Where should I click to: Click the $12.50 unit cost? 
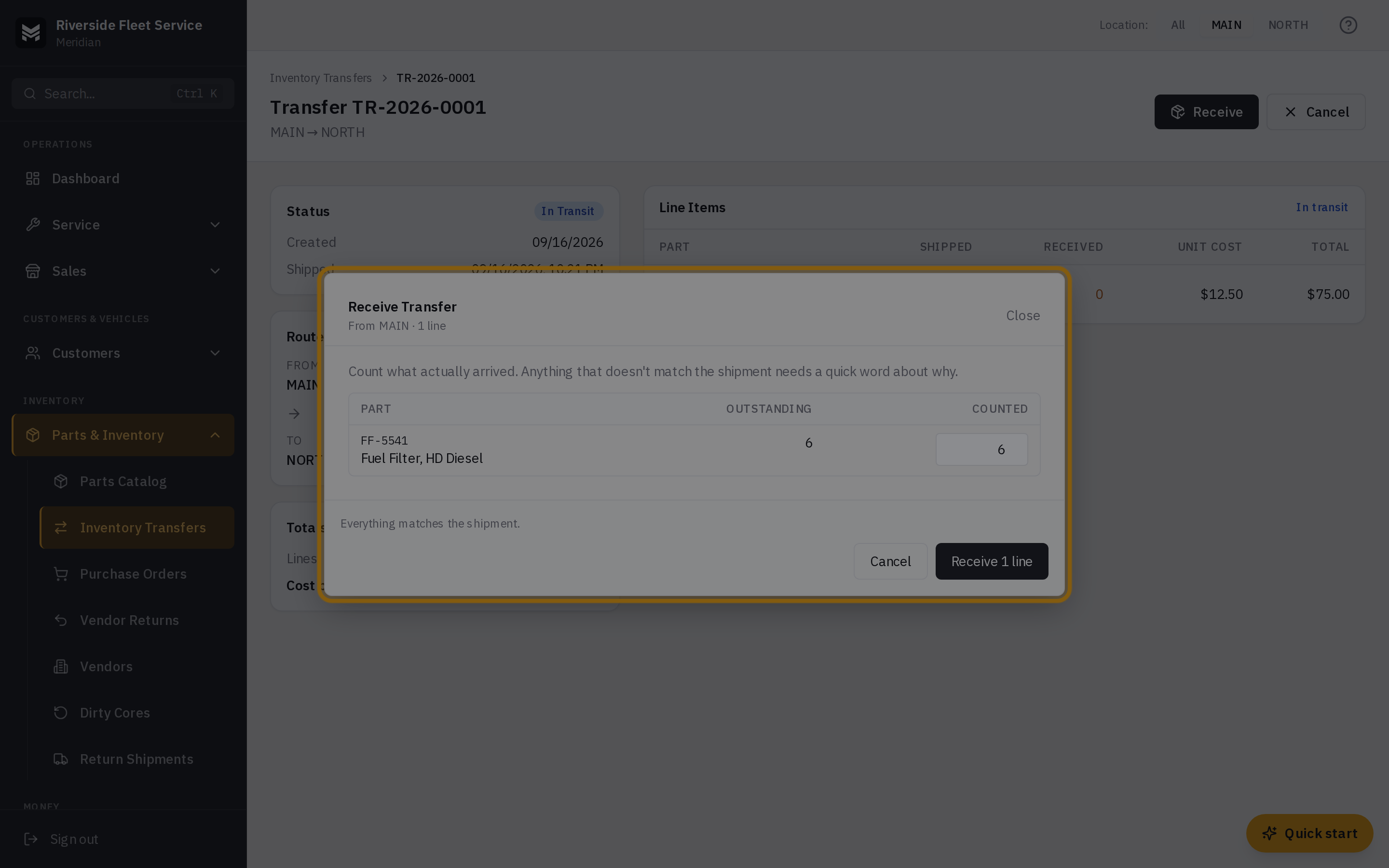(x=1221, y=294)
